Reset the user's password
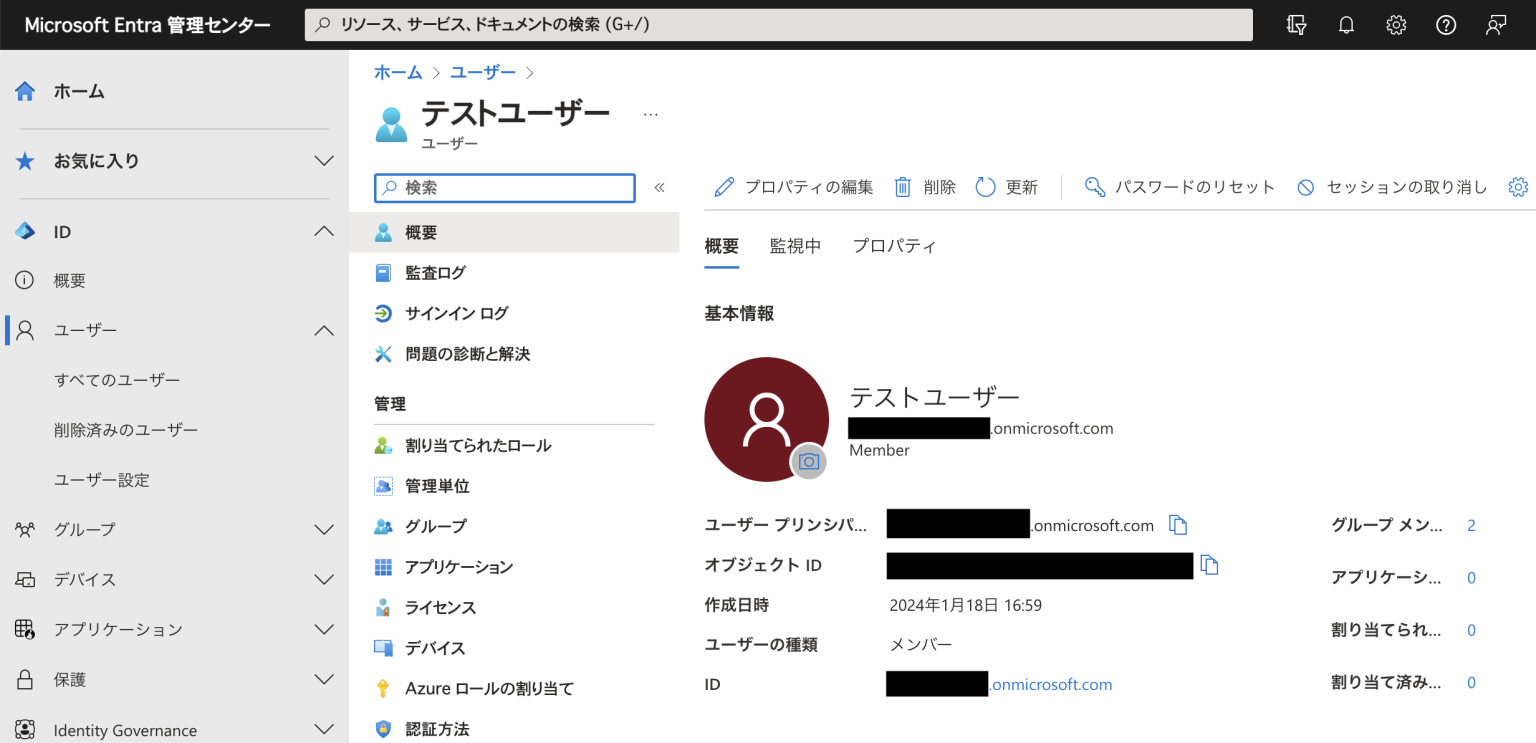The image size is (1536, 743). pyautogui.click(x=1095, y=186)
